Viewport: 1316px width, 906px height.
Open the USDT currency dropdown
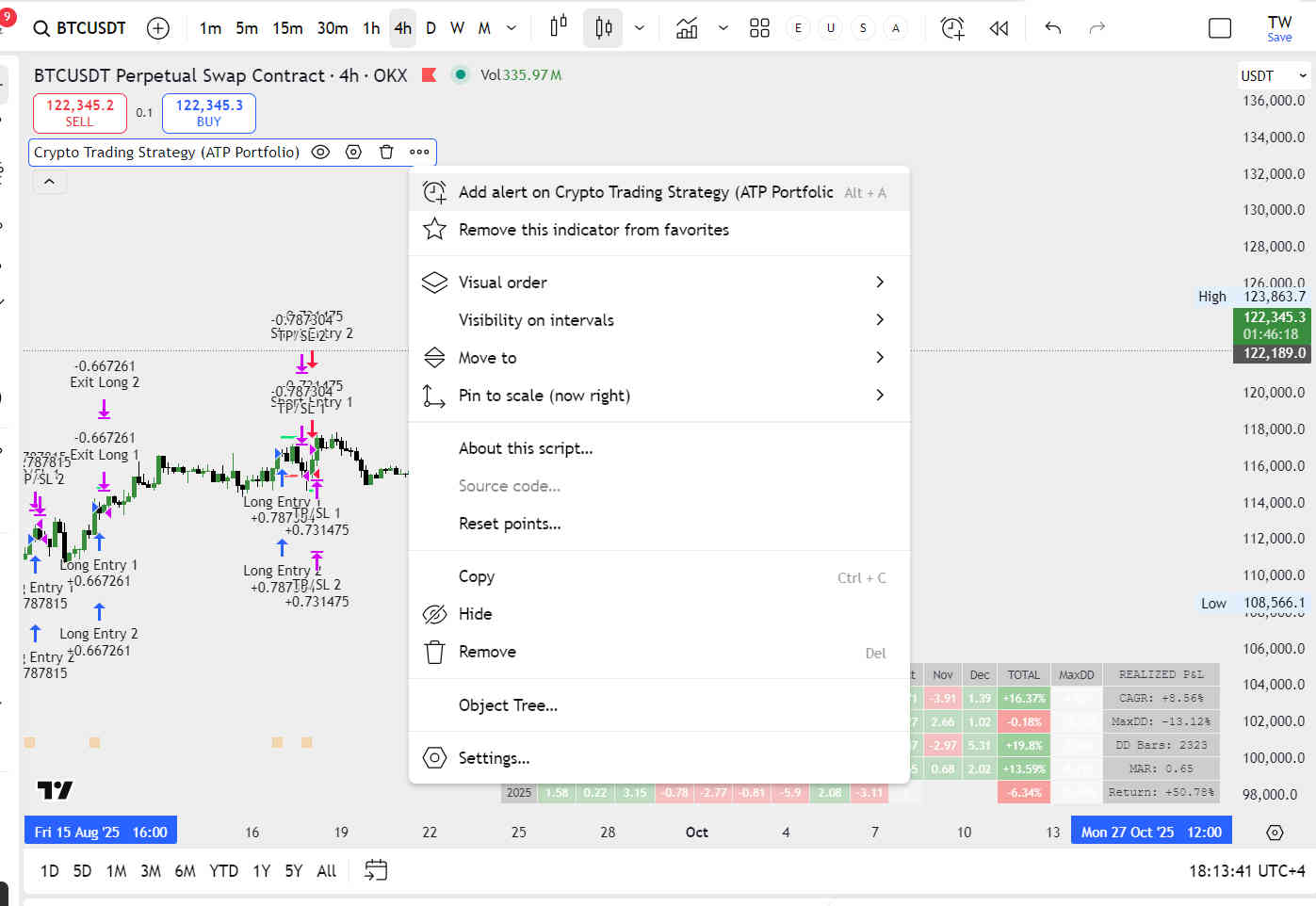click(x=1274, y=75)
